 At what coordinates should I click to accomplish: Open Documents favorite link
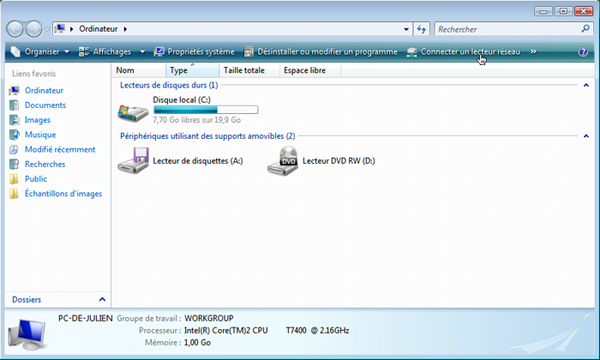click(45, 105)
